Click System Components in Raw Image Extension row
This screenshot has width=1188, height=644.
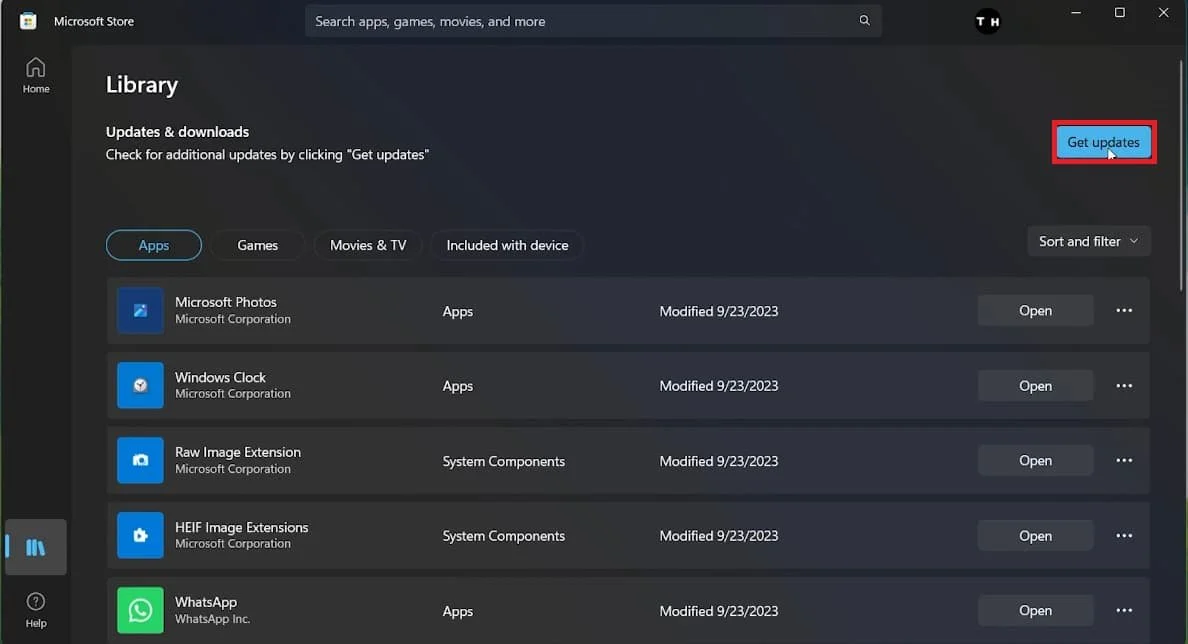pyautogui.click(x=504, y=461)
